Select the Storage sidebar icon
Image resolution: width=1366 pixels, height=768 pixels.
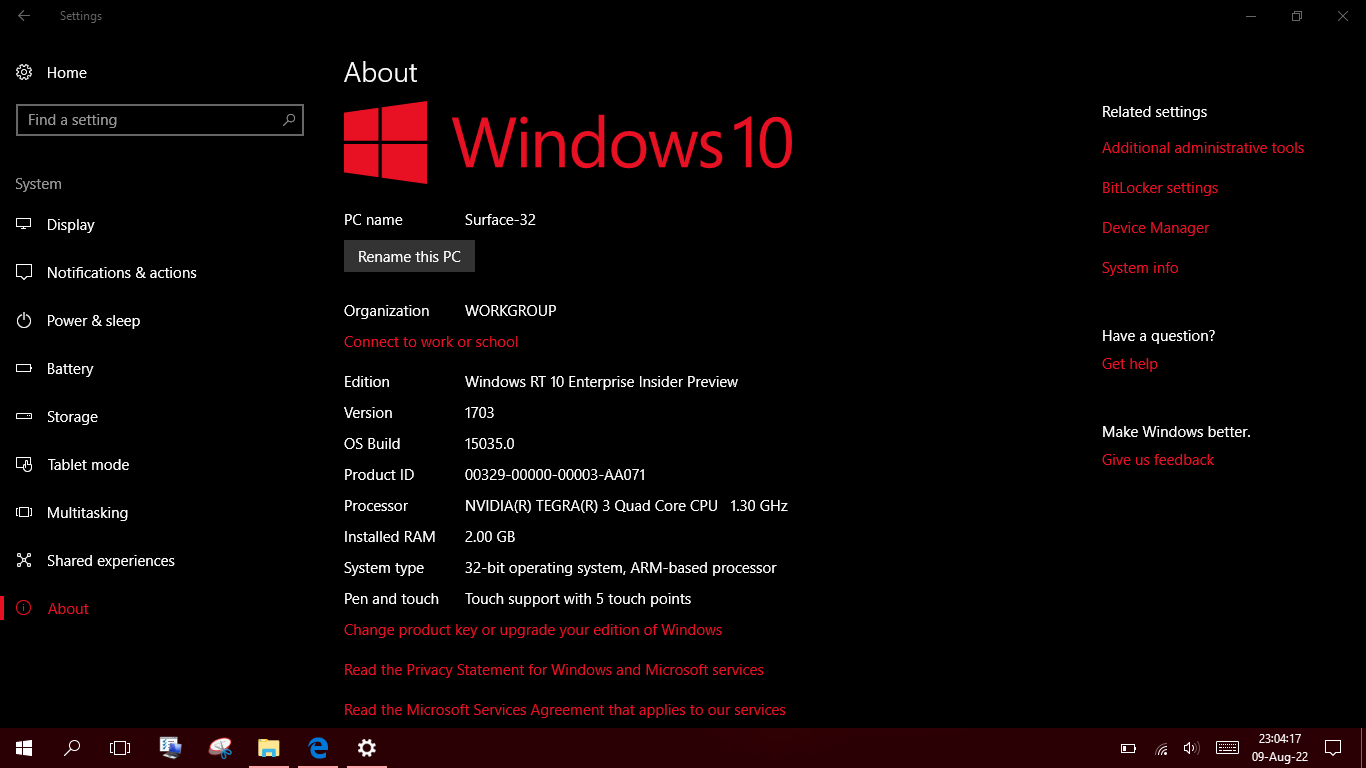coord(24,417)
